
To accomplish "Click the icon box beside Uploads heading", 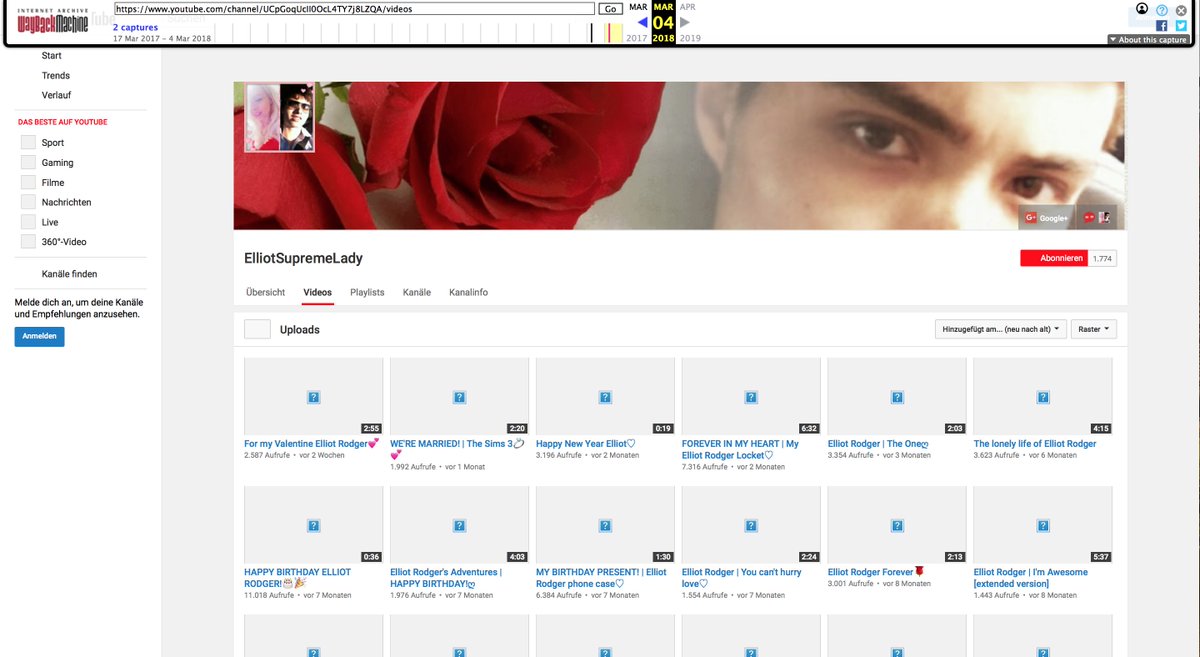I will [257, 329].
